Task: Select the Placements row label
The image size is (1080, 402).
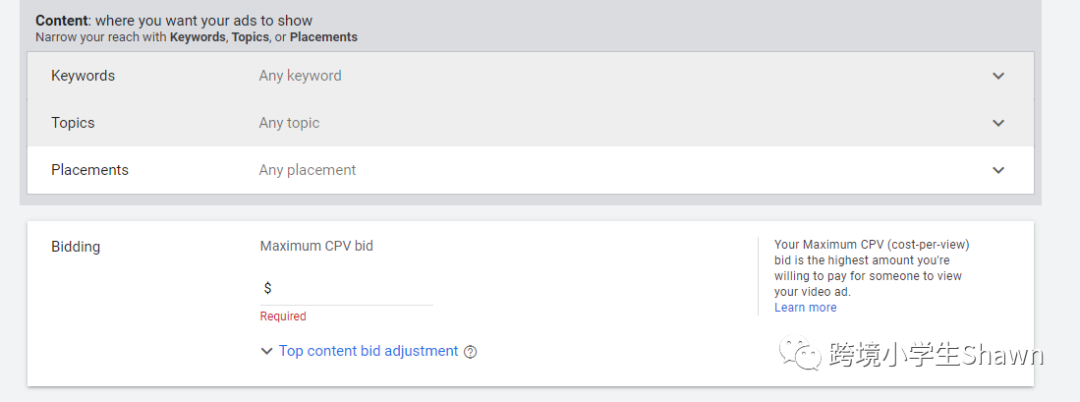Action: (90, 170)
